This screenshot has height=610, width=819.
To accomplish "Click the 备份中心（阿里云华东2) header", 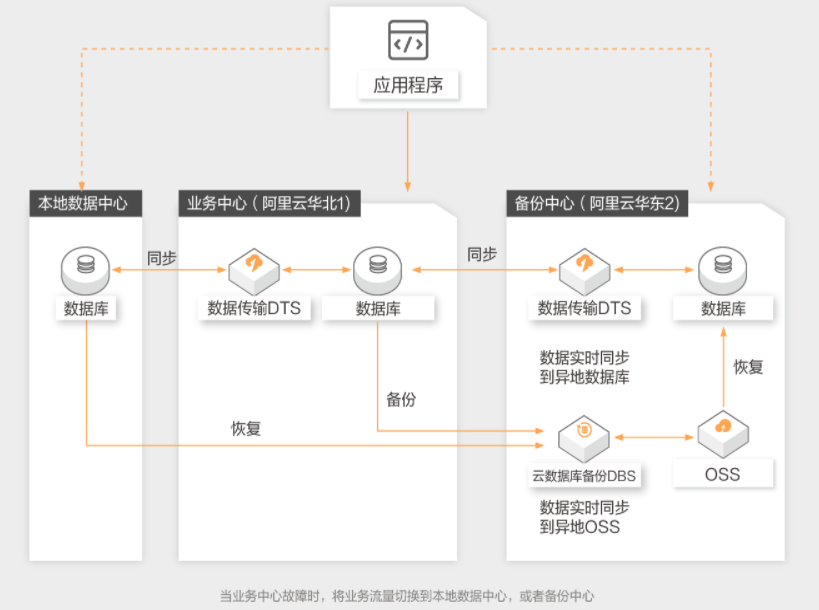I will 597,203.
